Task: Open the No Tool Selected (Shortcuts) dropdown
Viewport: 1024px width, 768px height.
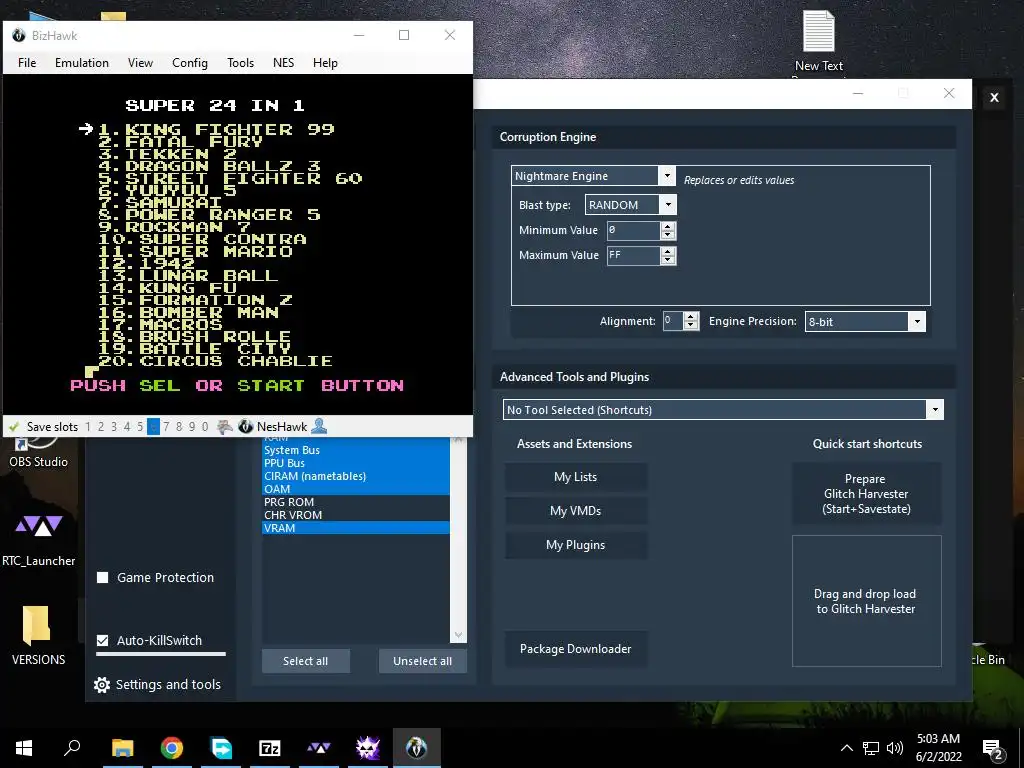Action: pos(935,409)
